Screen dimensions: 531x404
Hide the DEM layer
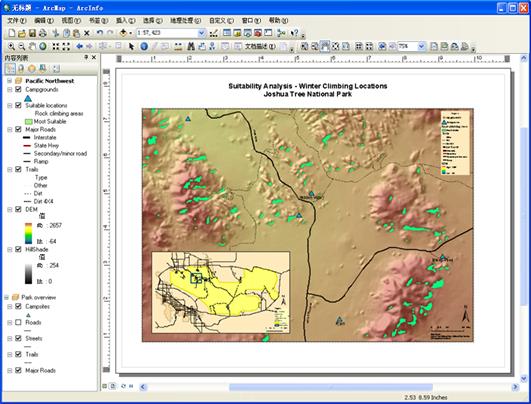[19, 209]
